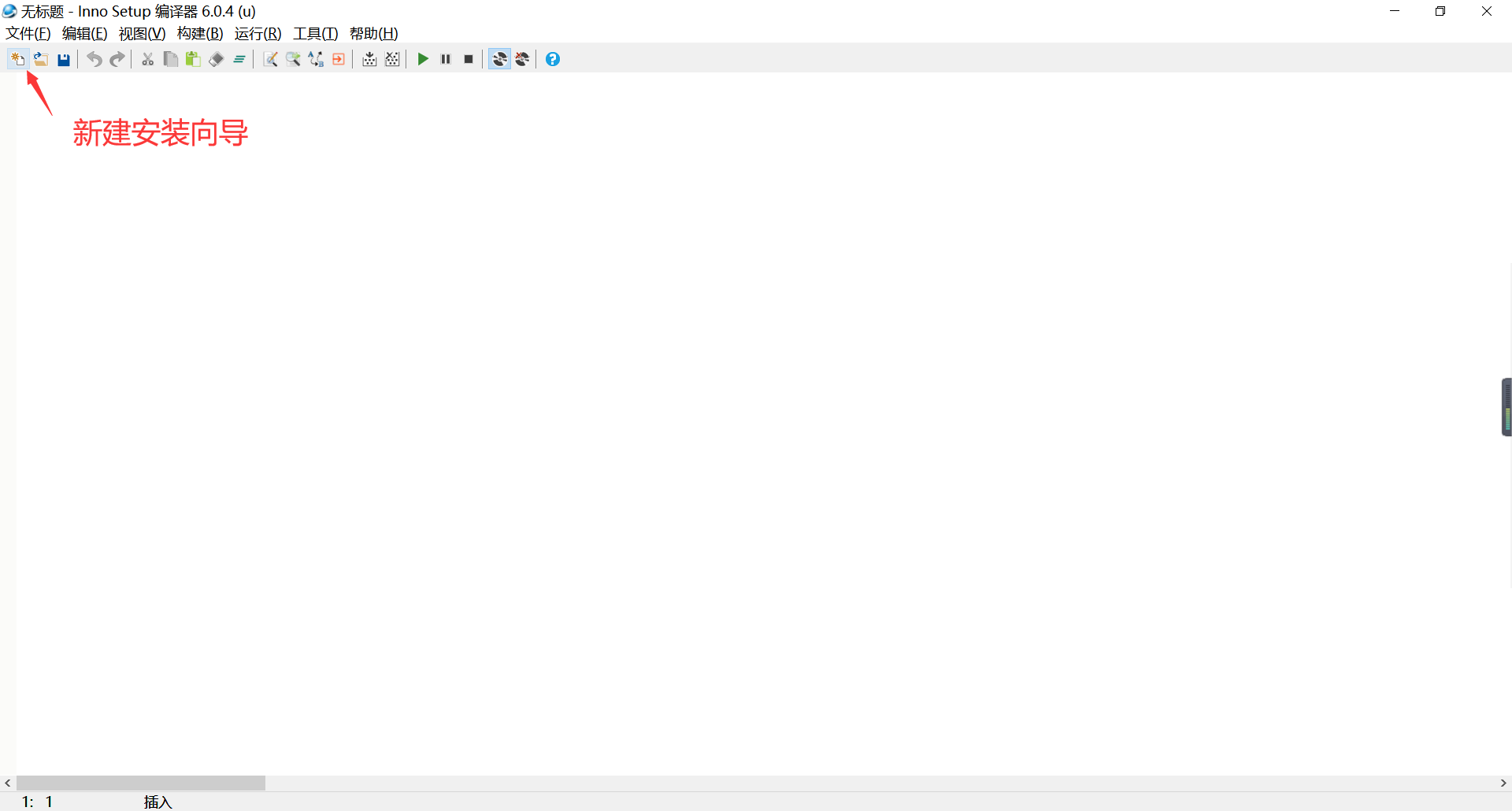Click the orange Go to line icon
This screenshot has width=1512, height=811.
click(339, 59)
